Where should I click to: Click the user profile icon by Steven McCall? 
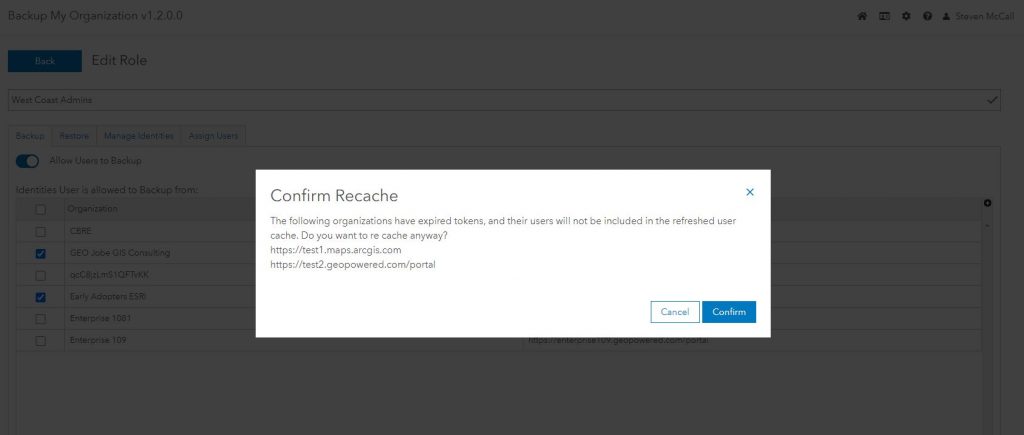pyautogui.click(x=947, y=17)
